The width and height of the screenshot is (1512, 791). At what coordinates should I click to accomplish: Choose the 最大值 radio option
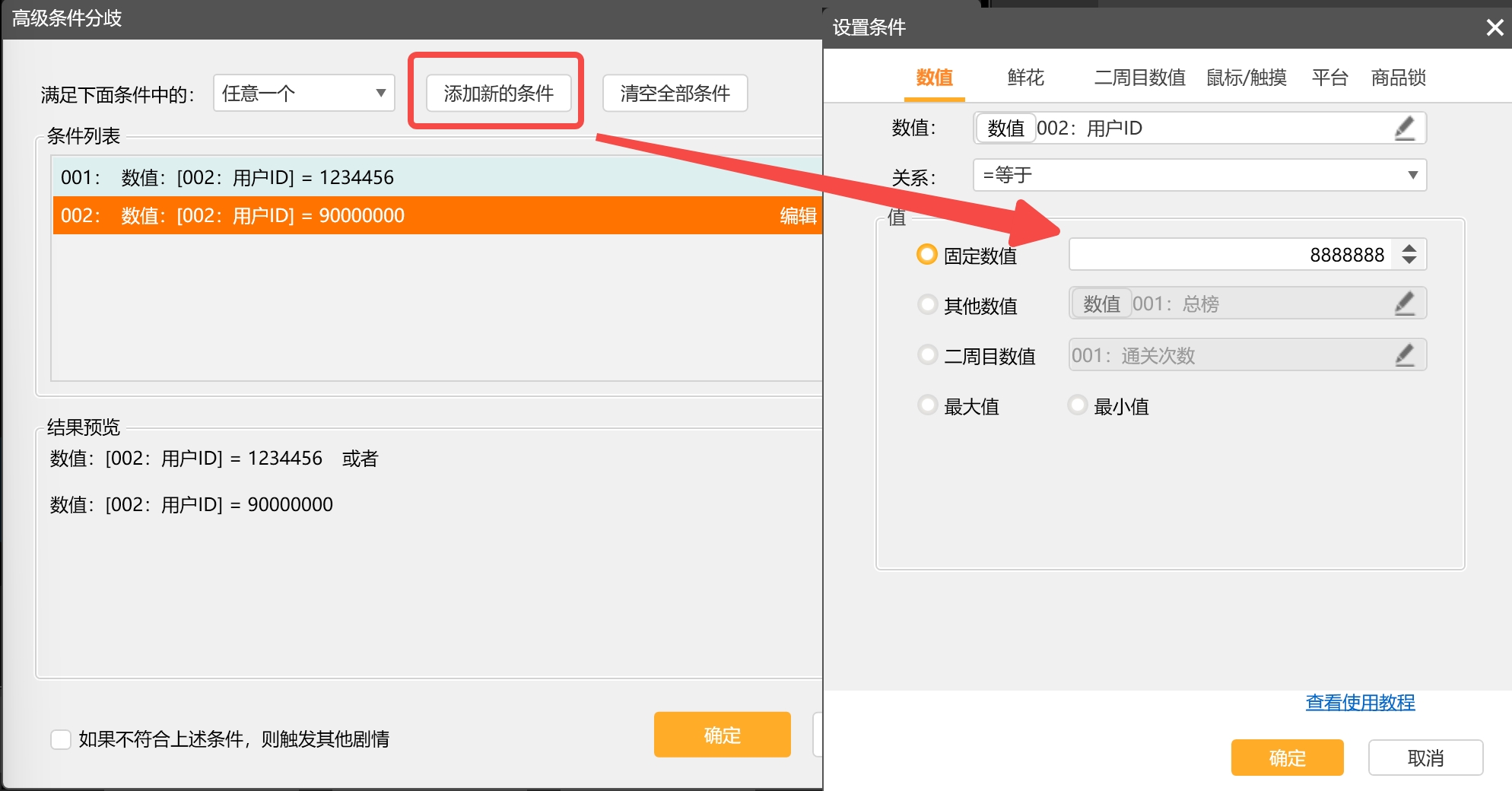(926, 405)
